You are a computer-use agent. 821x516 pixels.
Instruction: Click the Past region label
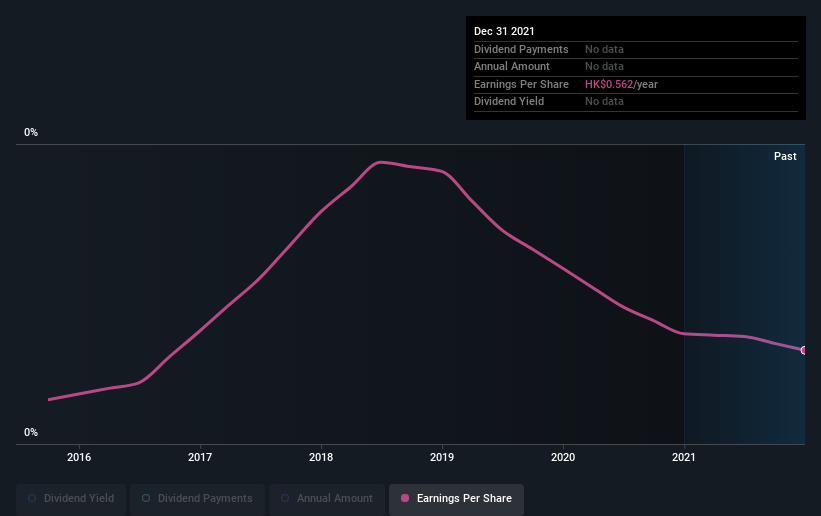[785, 156]
